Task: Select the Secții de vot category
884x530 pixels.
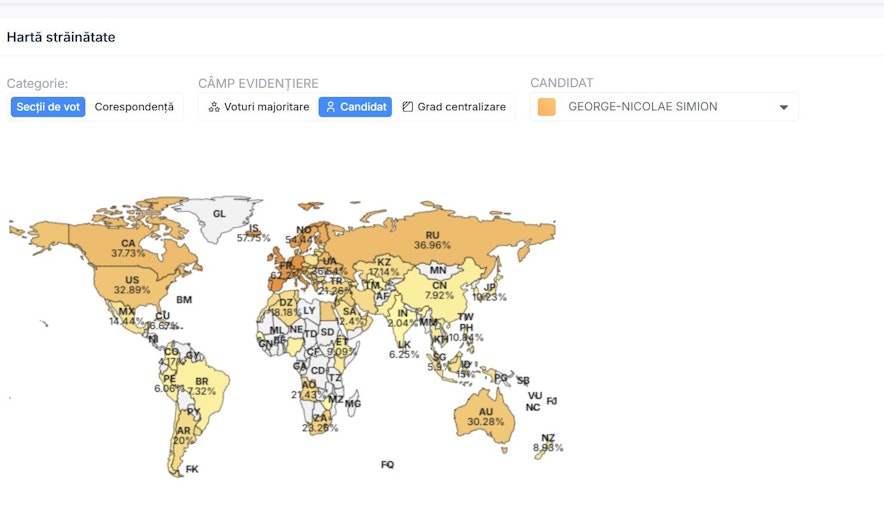Action: click(48, 107)
